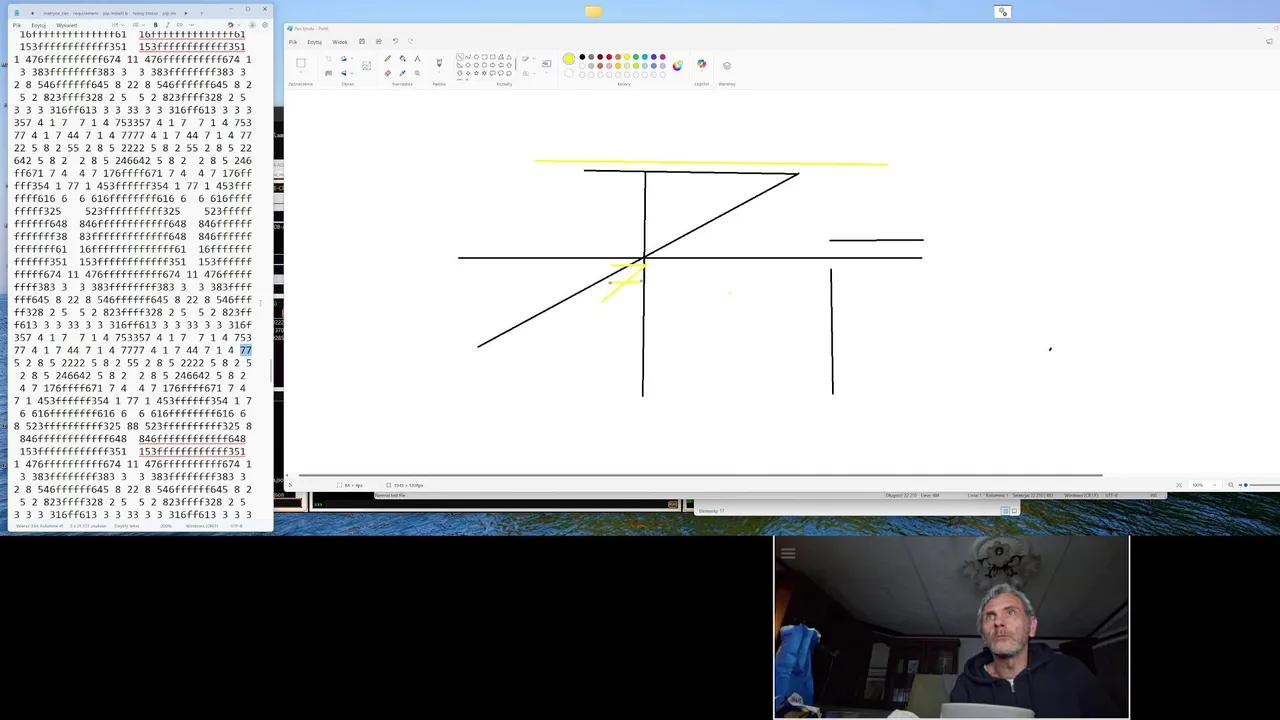
Task: Pick the black color swatch in Paint
Action: (582, 57)
